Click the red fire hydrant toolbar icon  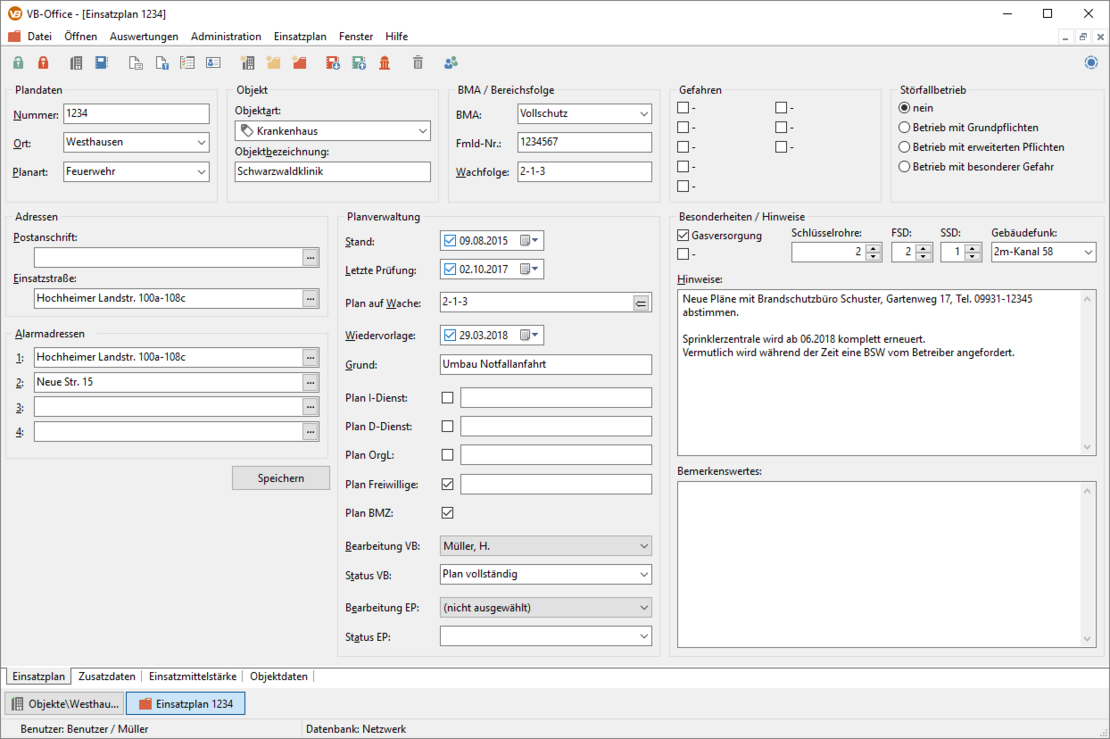385,63
